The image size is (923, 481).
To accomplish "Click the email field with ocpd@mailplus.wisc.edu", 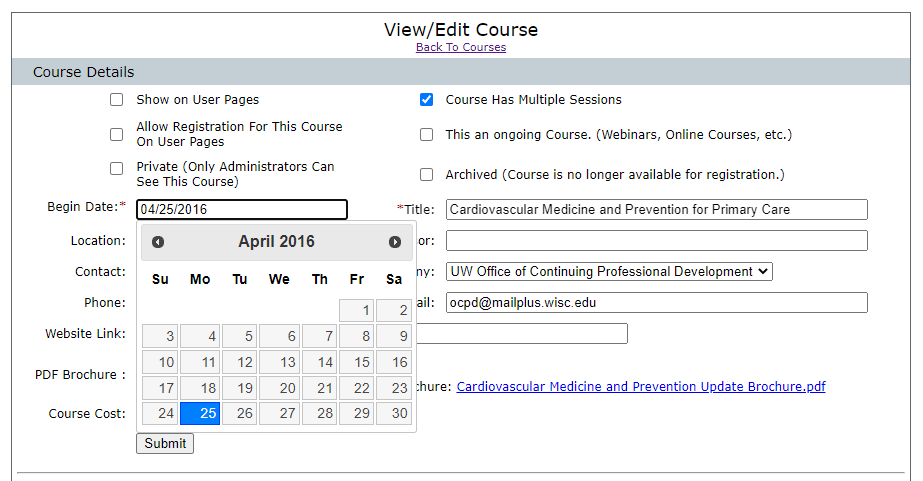I will [x=656, y=302].
